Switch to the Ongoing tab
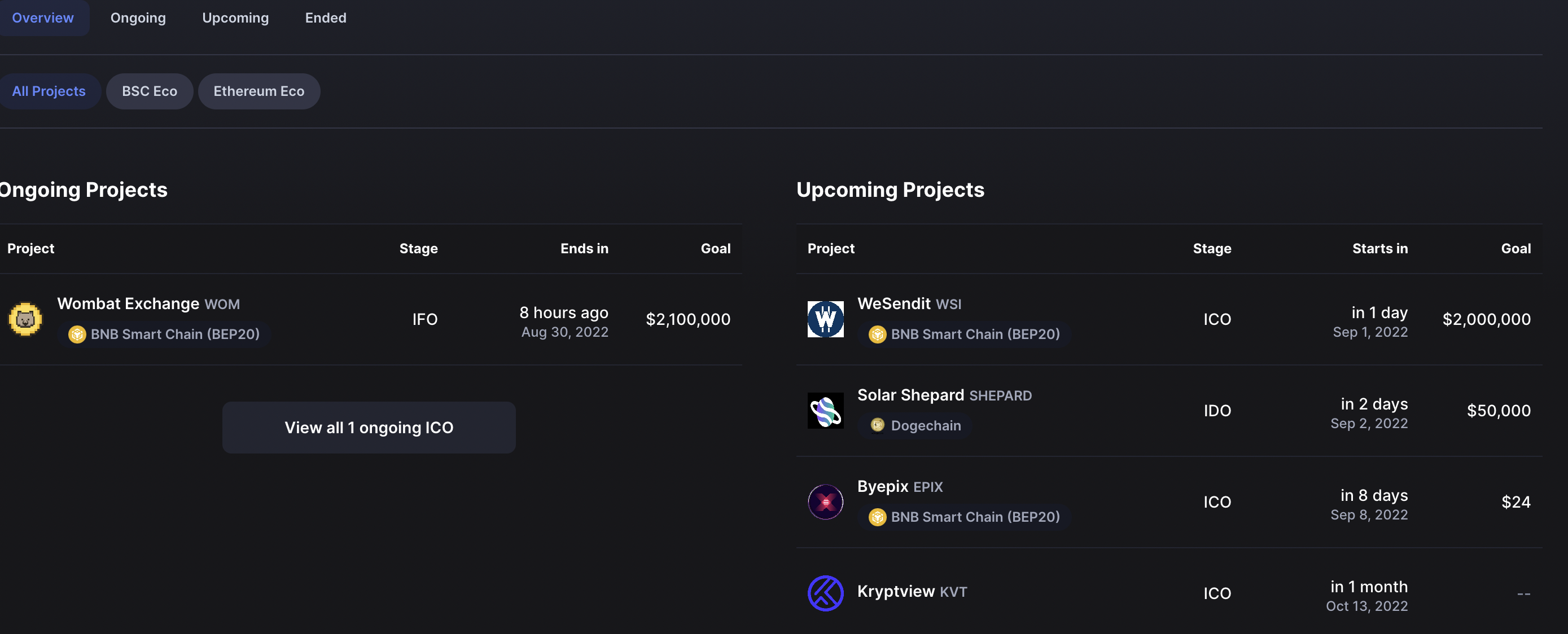1568x634 pixels. [x=138, y=17]
